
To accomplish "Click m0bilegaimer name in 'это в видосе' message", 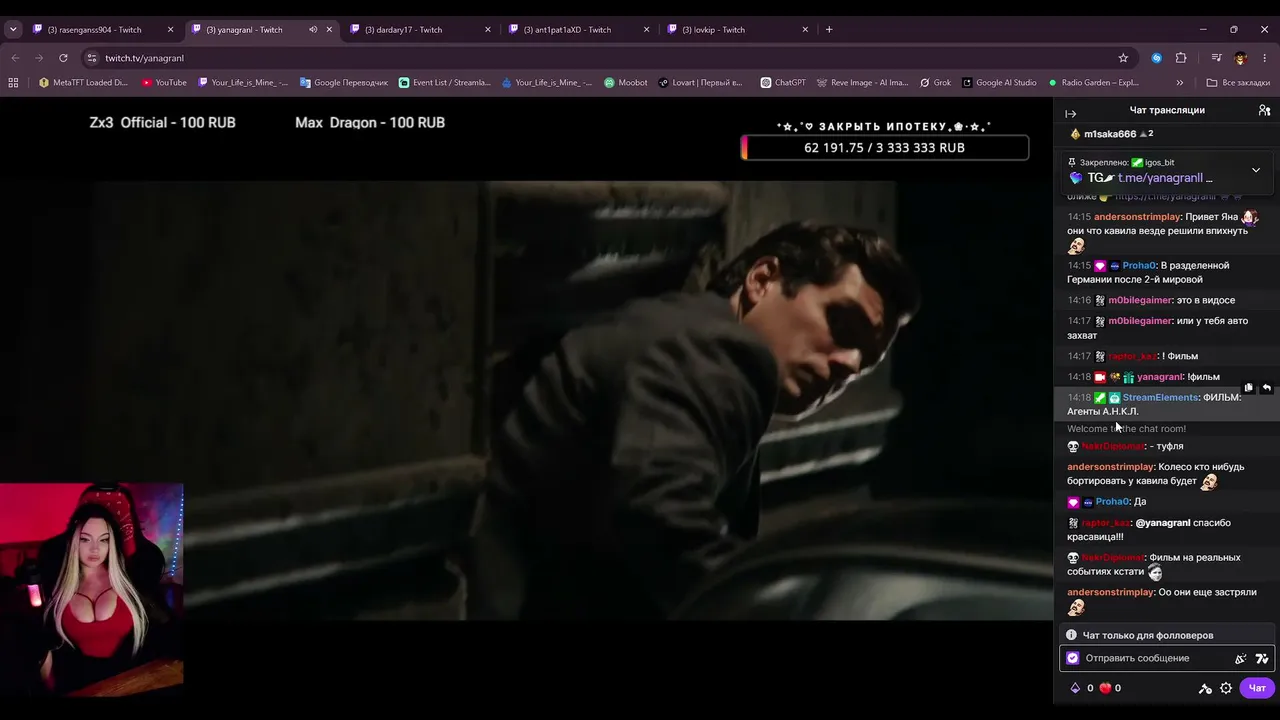I will point(1140,300).
